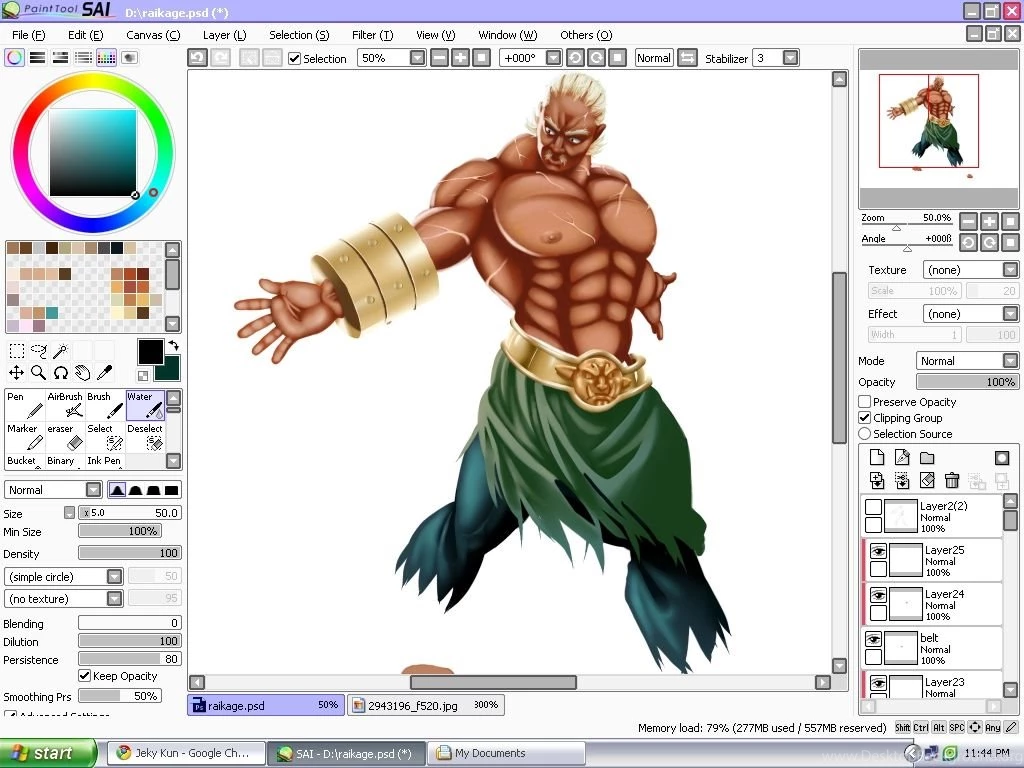Hide Layer25 with its eye icon
The height and width of the screenshot is (768, 1024).
click(878, 551)
